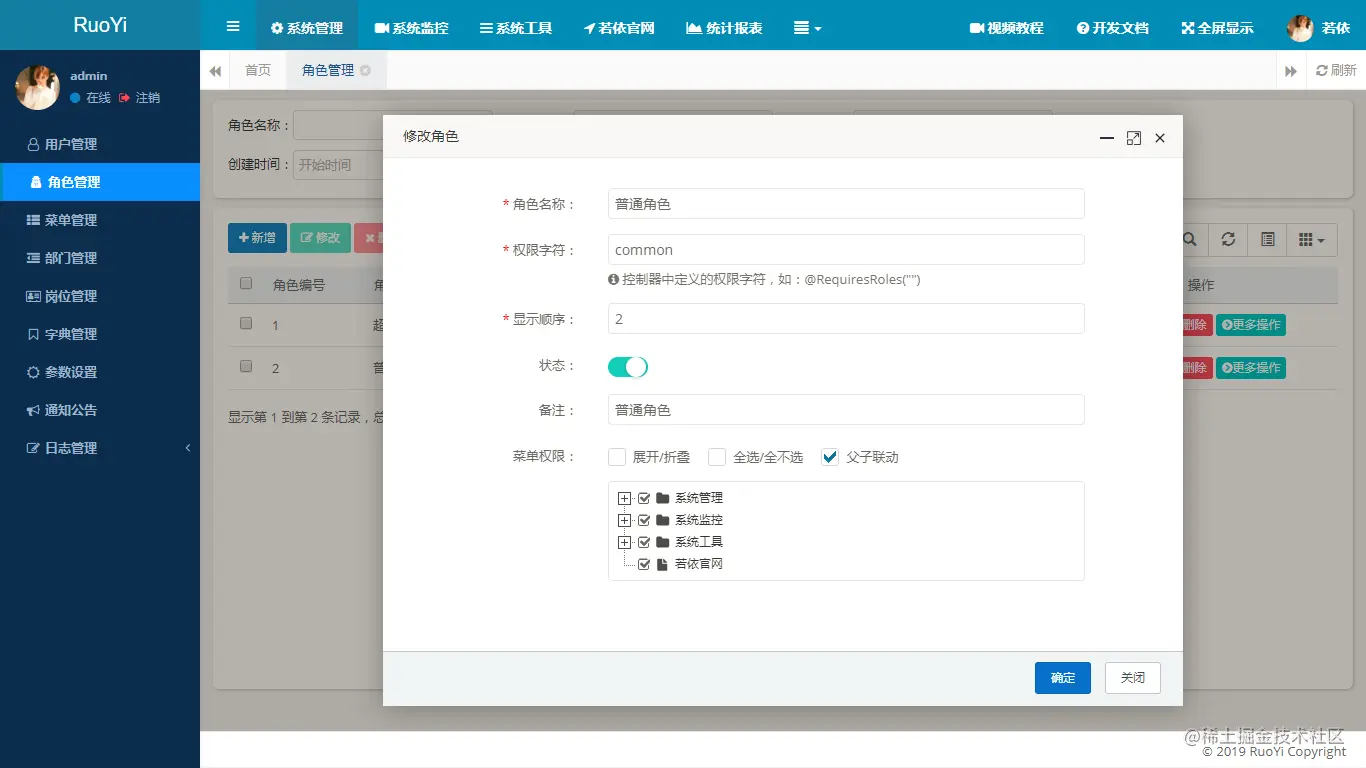Open 岗位管理 in the sidebar
1366x768 pixels.
(100, 296)
